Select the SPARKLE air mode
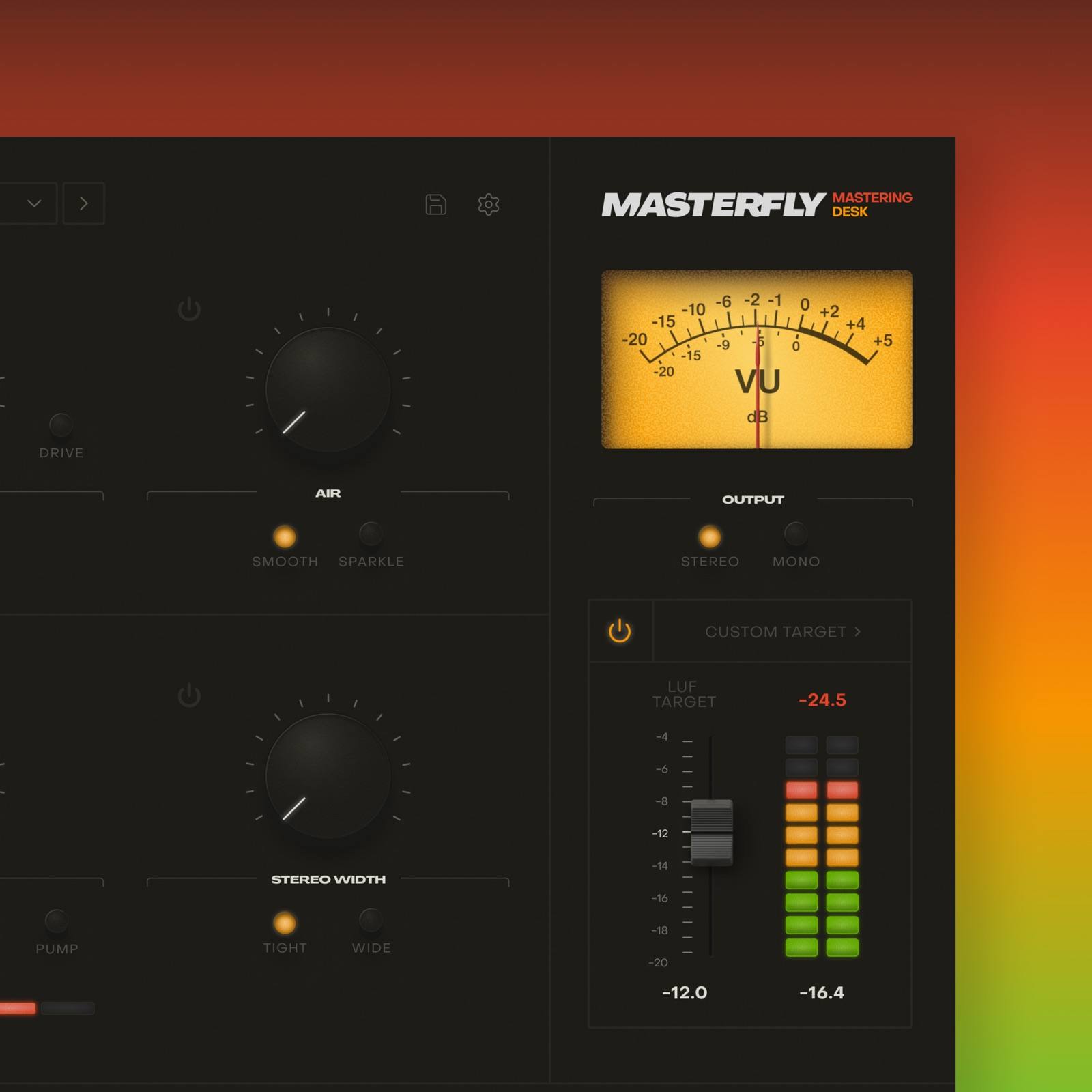This screenshot has width=1092, height=1092. pos(371,534)
